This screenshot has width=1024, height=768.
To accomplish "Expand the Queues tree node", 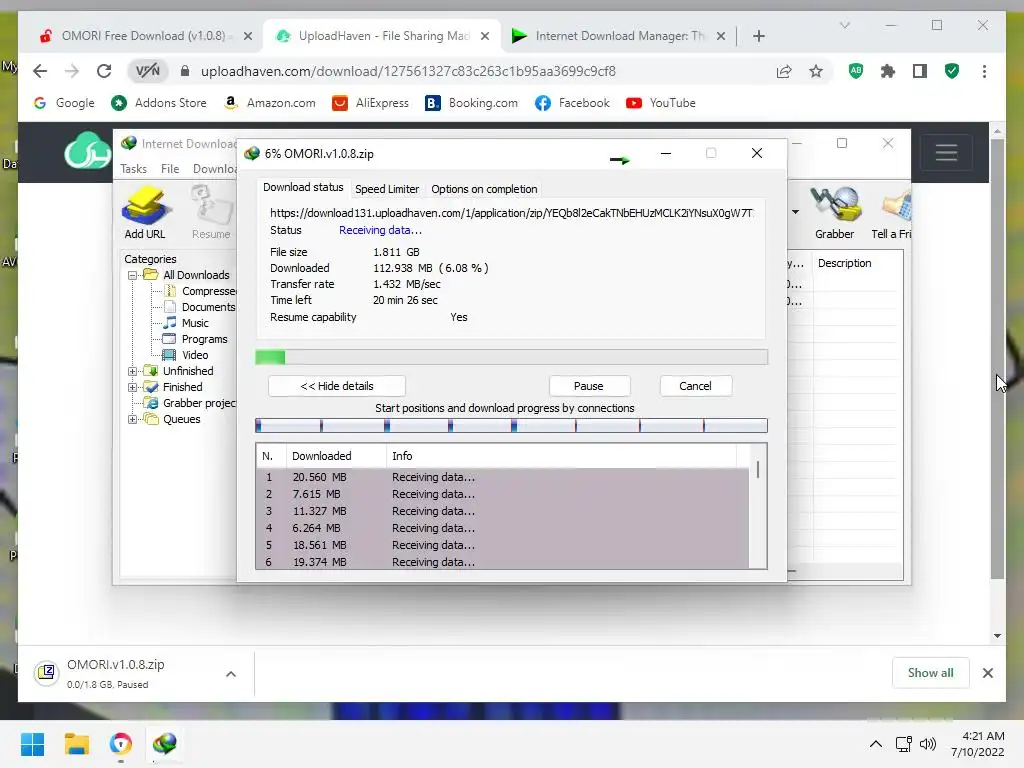I will [133, 419].
